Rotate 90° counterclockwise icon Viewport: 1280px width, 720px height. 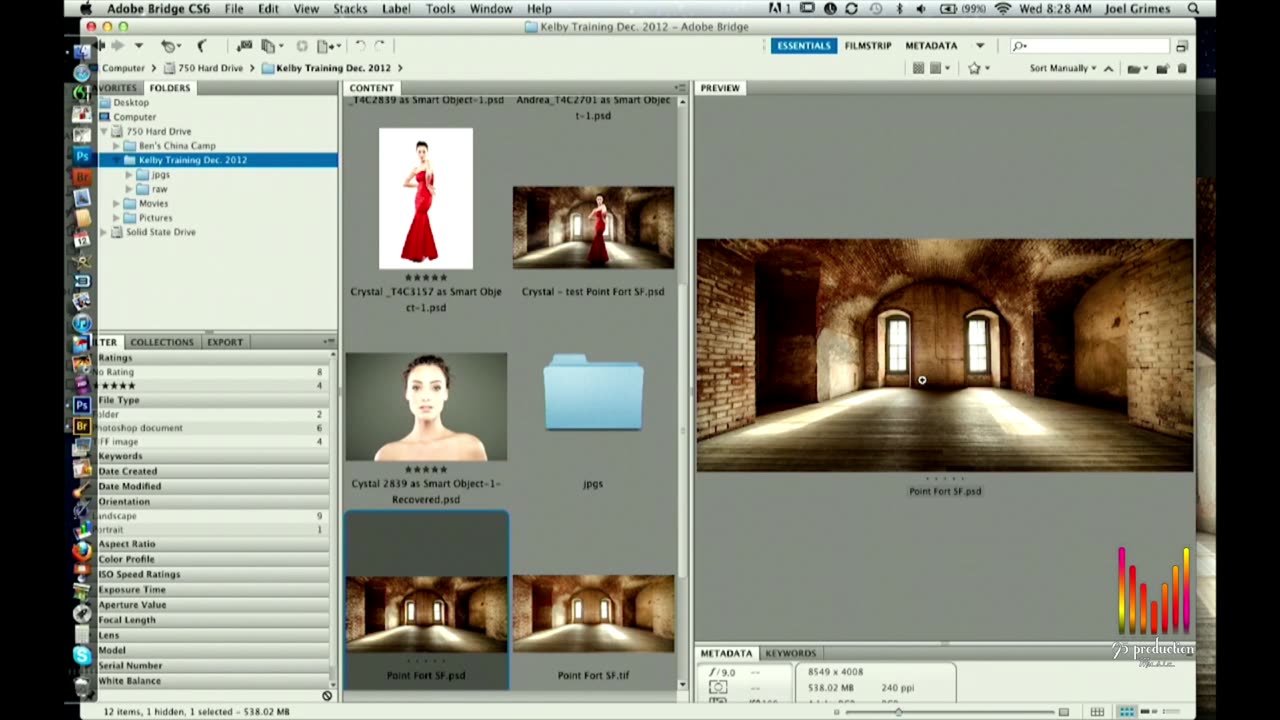360,46
